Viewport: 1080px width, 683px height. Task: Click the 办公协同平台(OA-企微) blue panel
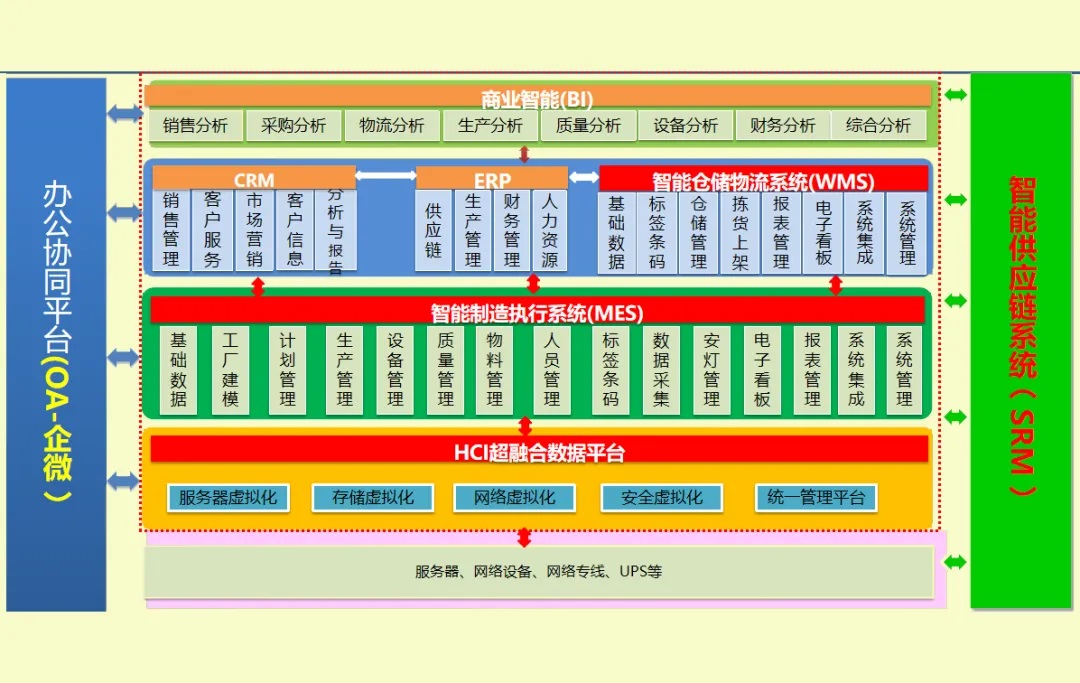(x=56, y=344)
